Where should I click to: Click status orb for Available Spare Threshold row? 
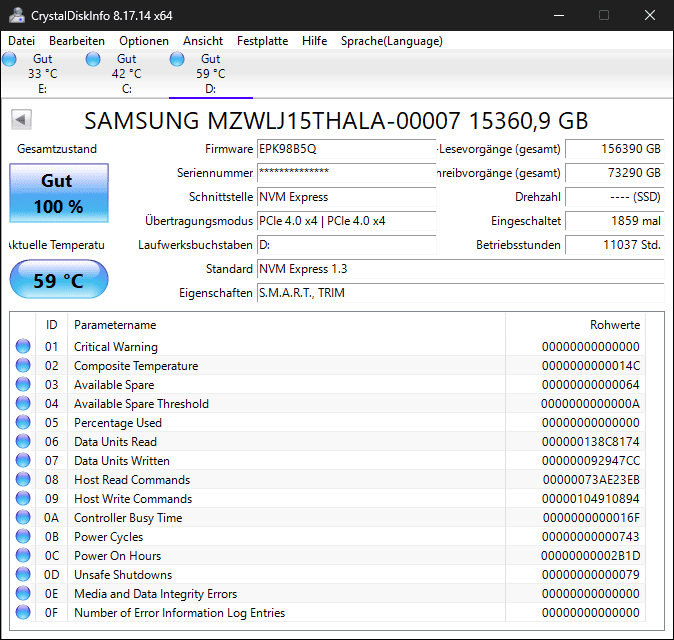(x=23, y=403)
